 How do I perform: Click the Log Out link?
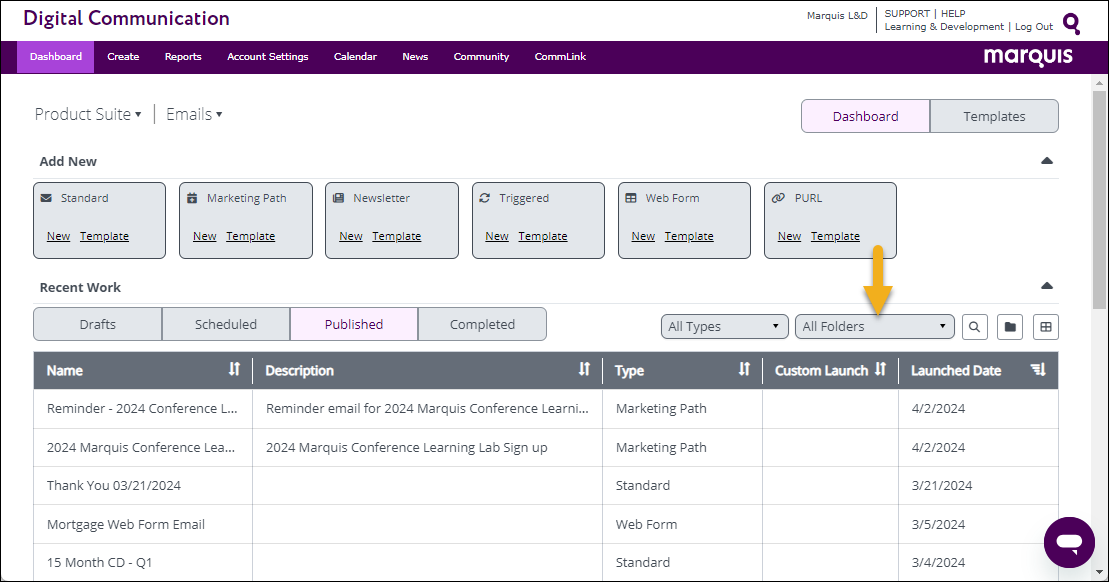pos(1034,27)
